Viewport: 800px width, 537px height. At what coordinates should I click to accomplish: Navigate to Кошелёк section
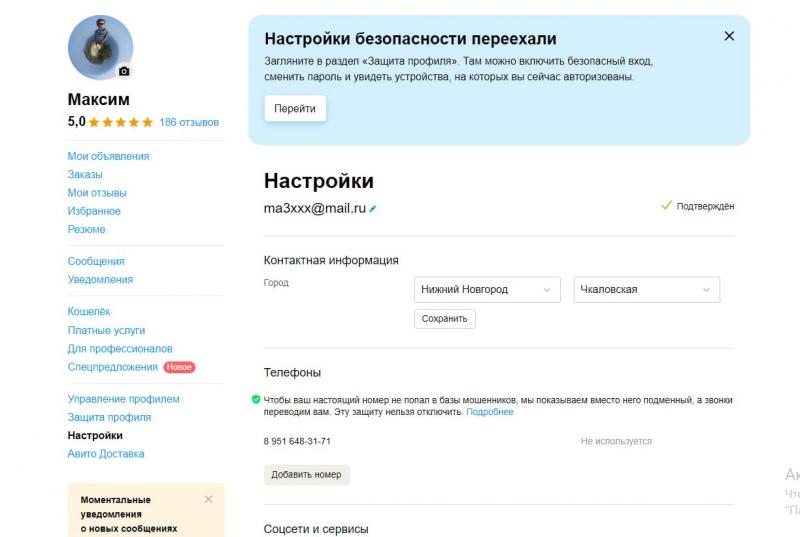click(x=89, y=312)
